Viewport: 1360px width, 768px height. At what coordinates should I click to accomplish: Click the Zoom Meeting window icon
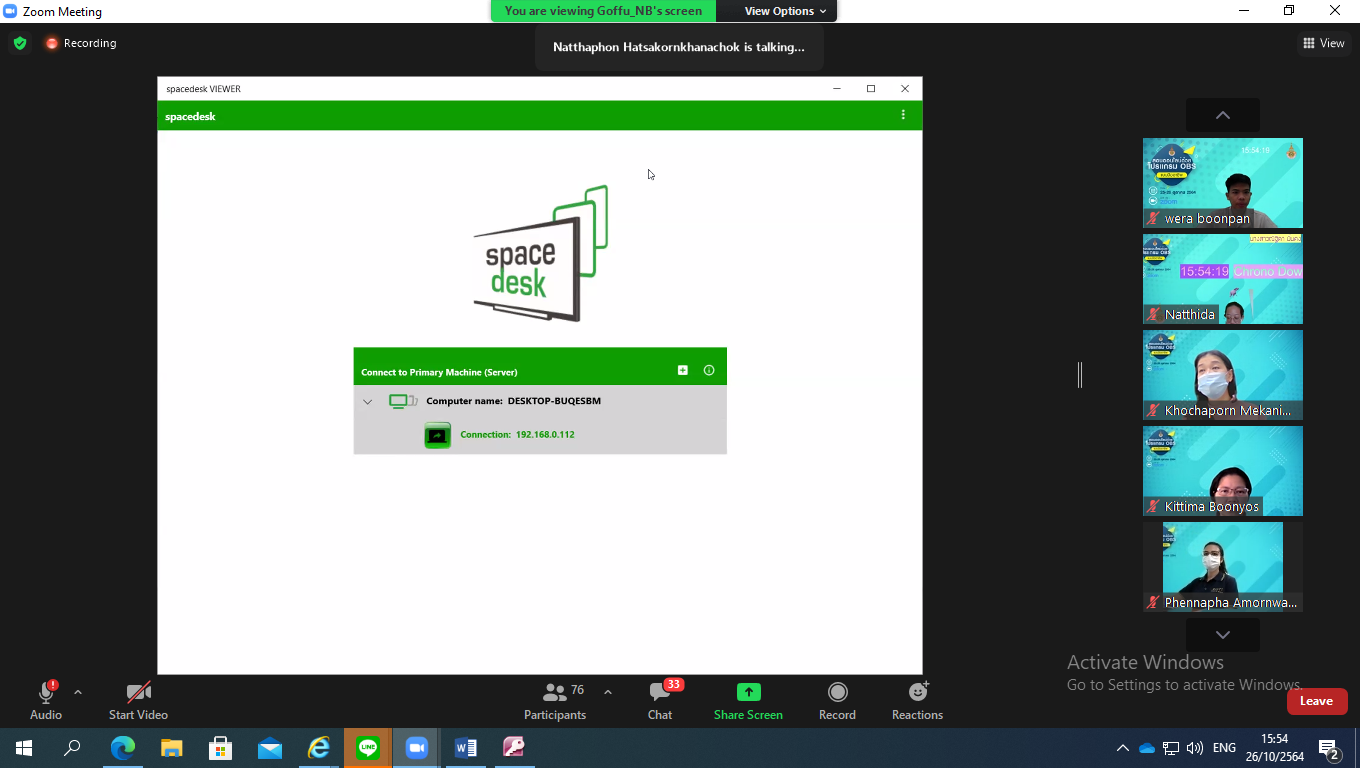click(x=10, y=11)
